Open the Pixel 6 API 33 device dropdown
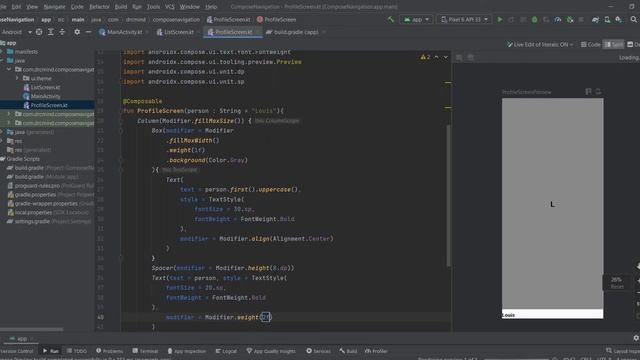Screen dimensions: 640x360 coord(464,19)
